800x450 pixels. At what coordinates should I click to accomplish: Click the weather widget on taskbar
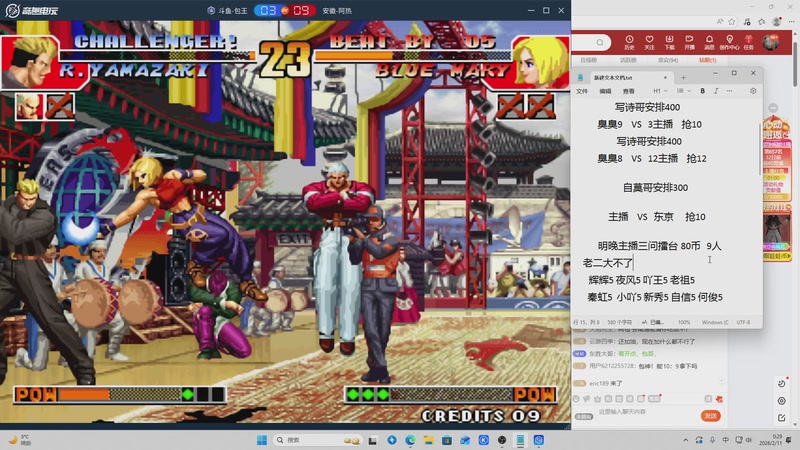[20, 440]
